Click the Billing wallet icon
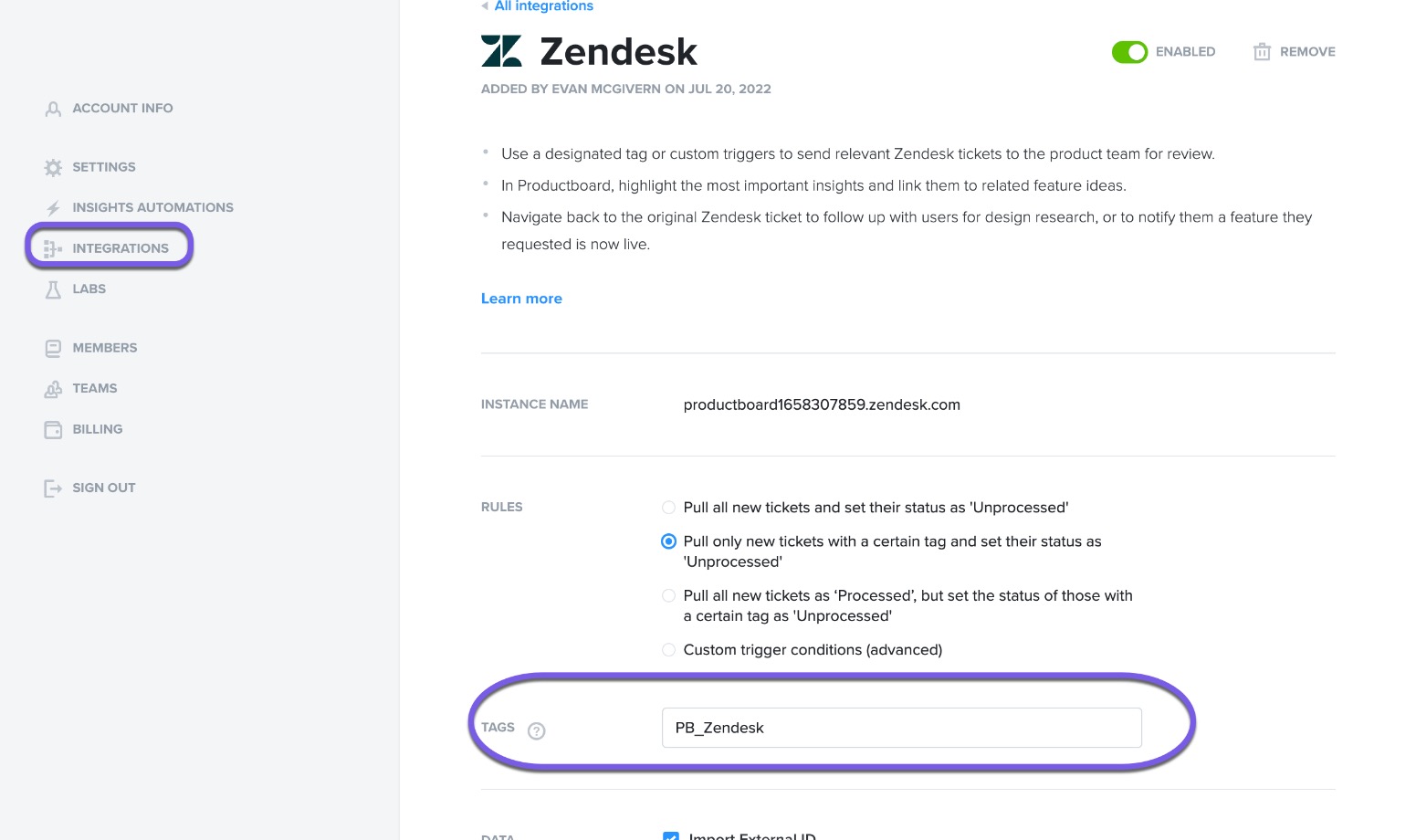Image resolution: width=1416 pixels, height=840 pixels. pyautogui.click(x=53, y=430)
